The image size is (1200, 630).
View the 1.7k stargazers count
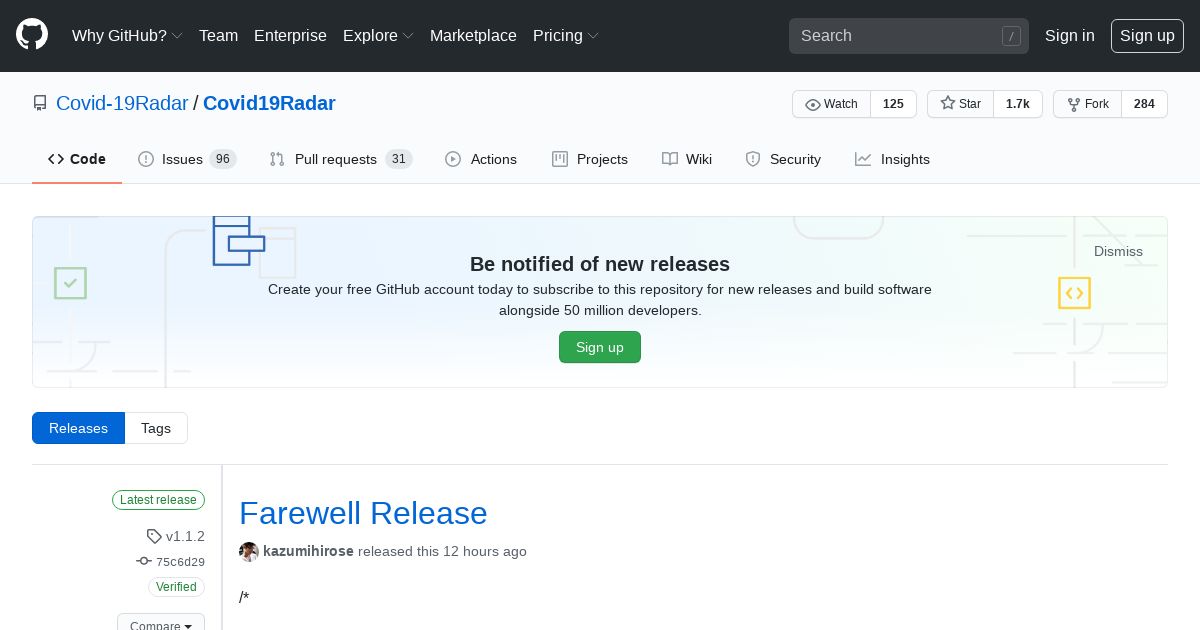(1018, 104)
